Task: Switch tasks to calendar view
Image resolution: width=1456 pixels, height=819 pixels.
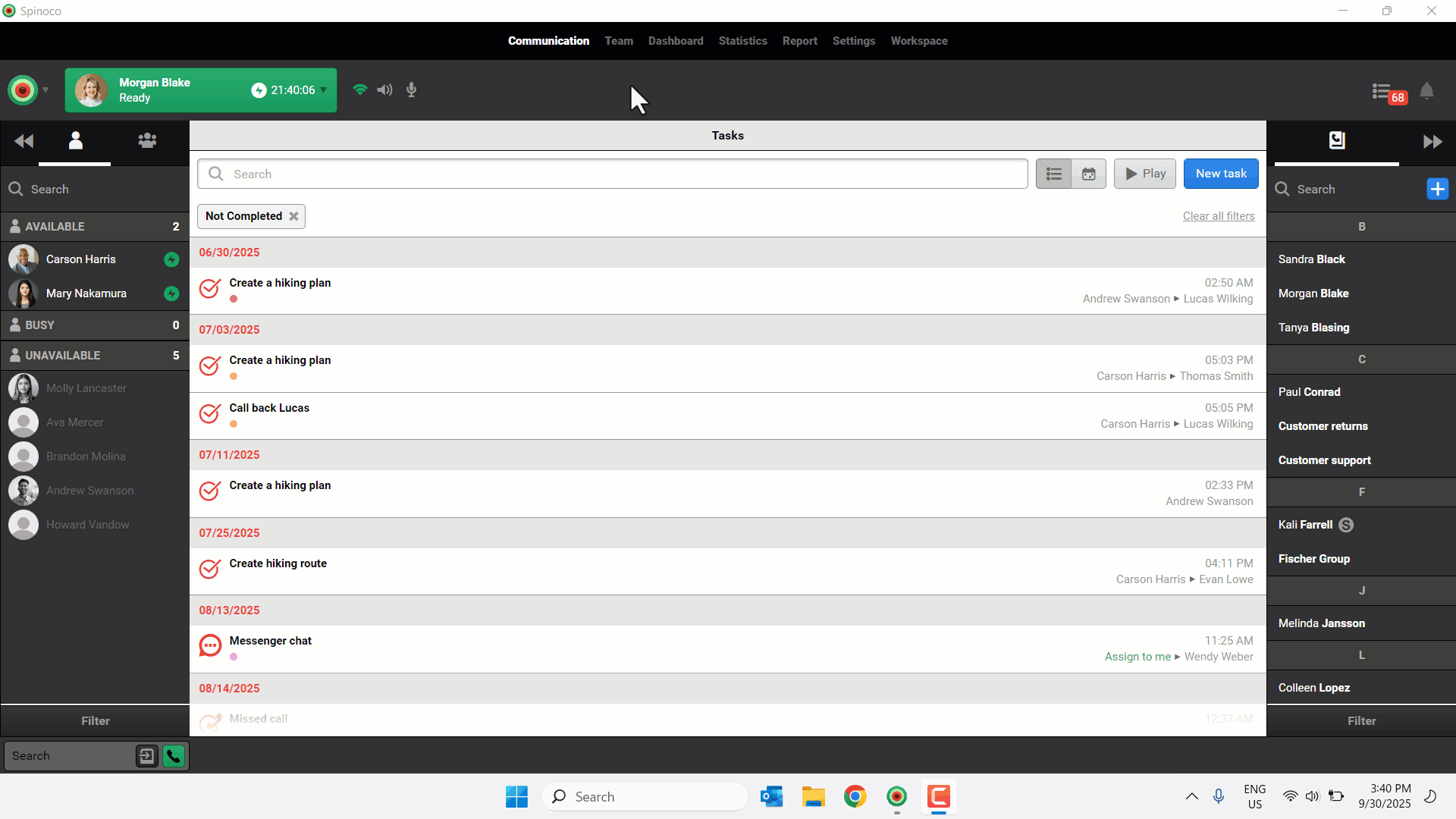Action: (1089, 174)
